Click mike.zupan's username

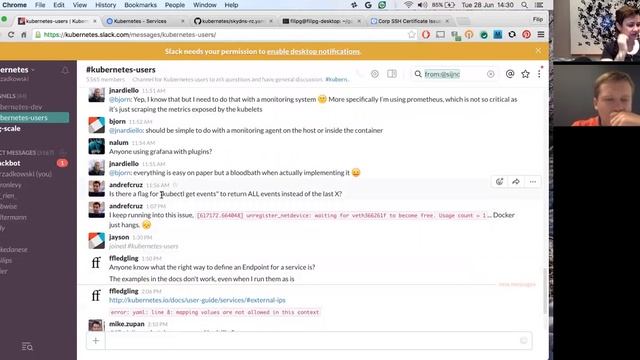click(127, 324)
